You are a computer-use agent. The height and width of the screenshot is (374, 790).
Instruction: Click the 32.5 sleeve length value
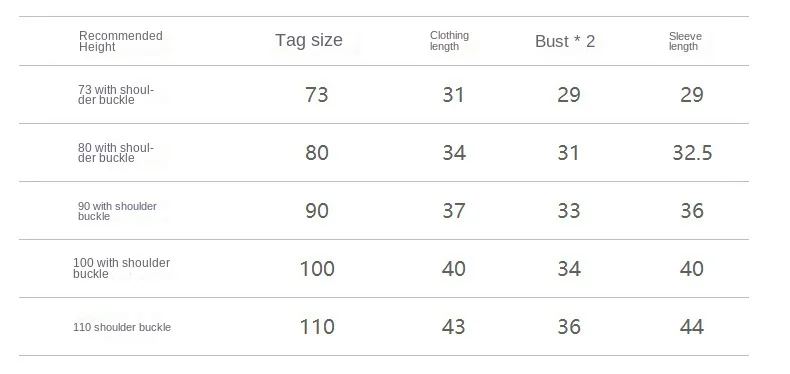pos(692,153)
